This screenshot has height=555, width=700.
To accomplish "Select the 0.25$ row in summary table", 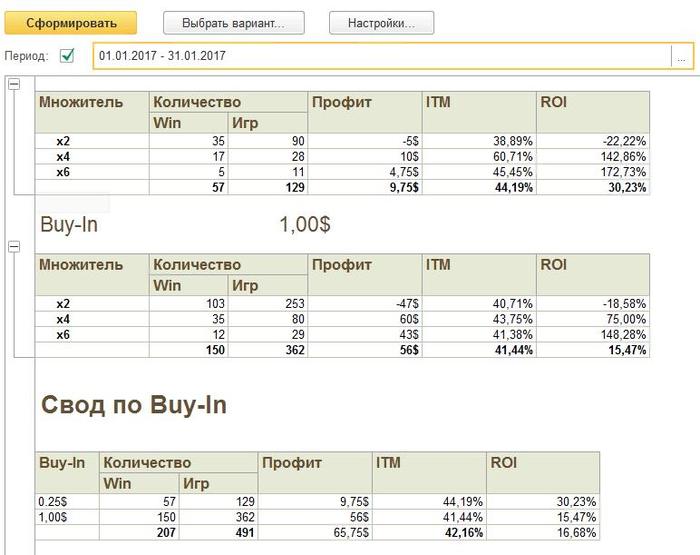I will pos(53,502).
